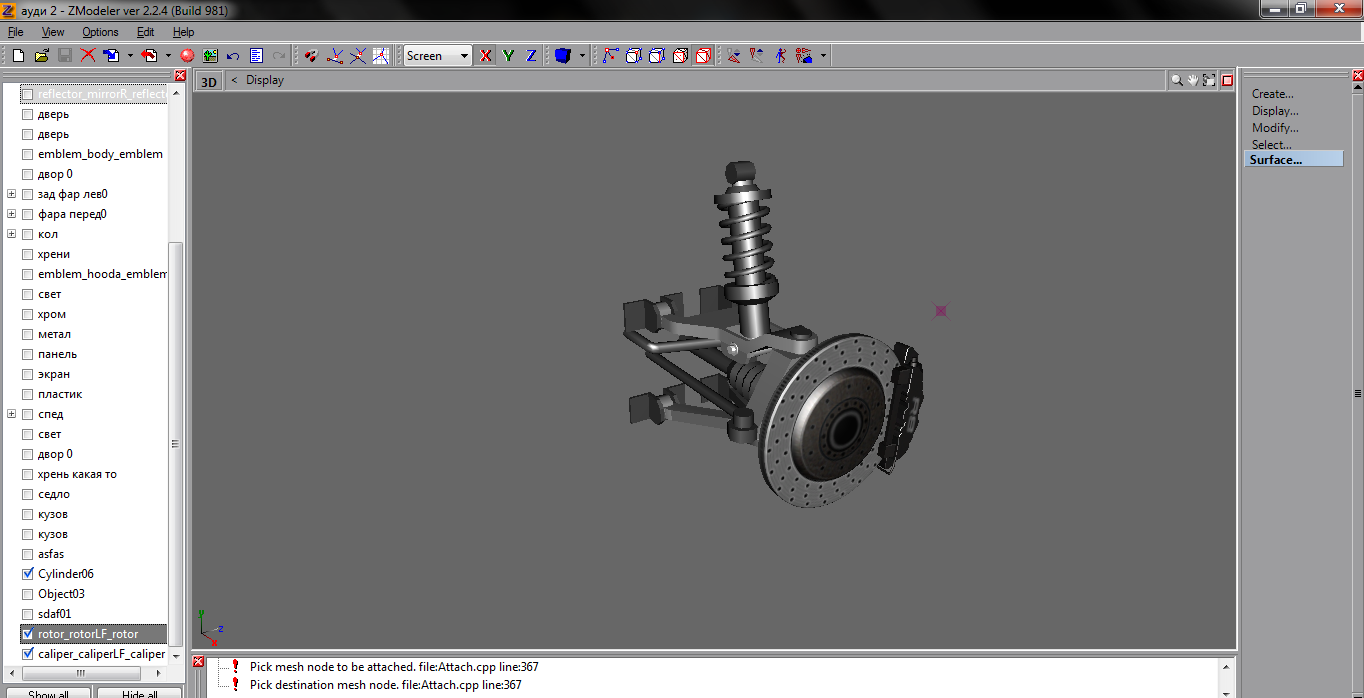
Task: Open the Display... commands group
Action: click(1275, 111)
